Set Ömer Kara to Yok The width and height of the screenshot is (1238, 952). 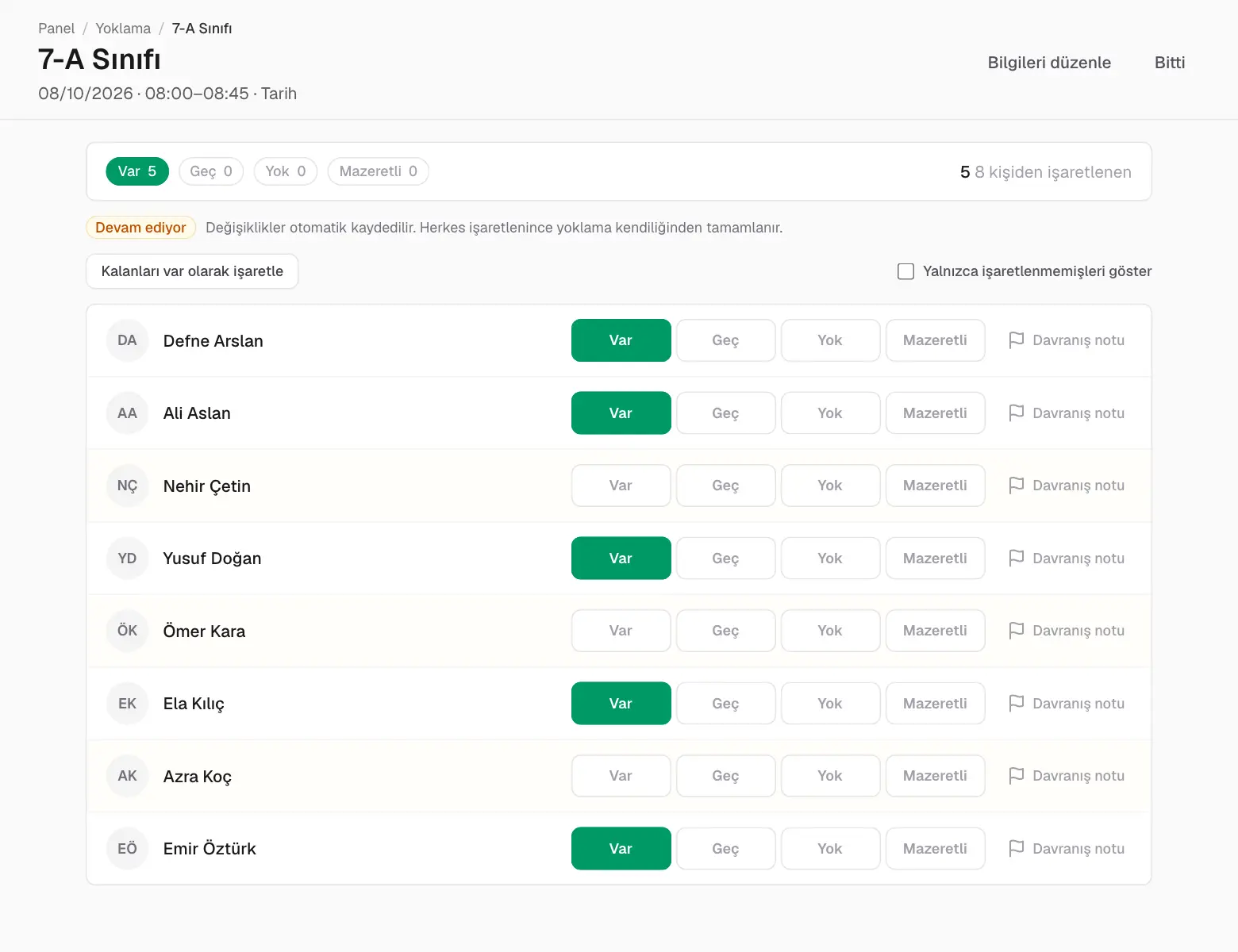coord(830,631)
